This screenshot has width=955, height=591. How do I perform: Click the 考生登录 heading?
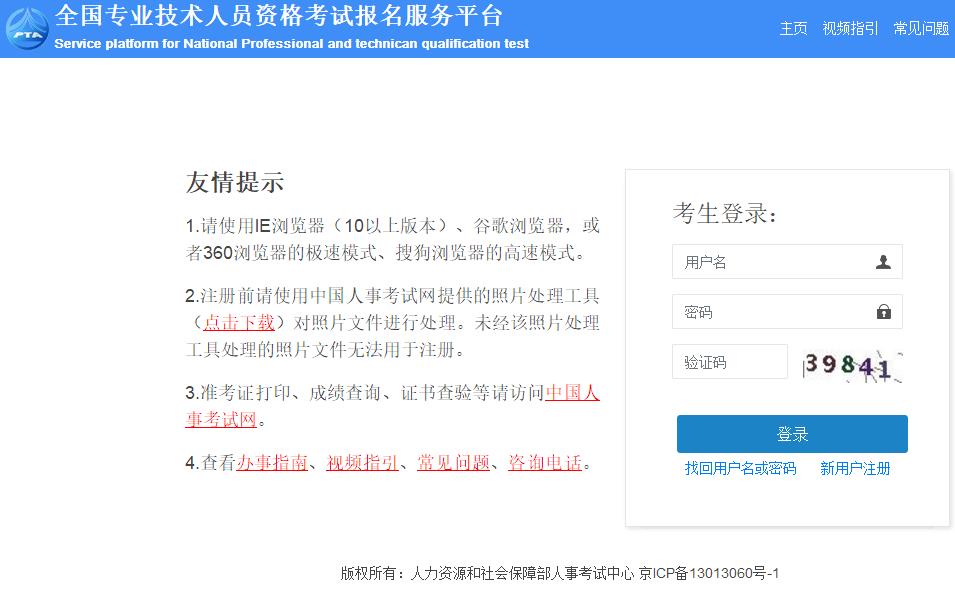coord(725,213)
